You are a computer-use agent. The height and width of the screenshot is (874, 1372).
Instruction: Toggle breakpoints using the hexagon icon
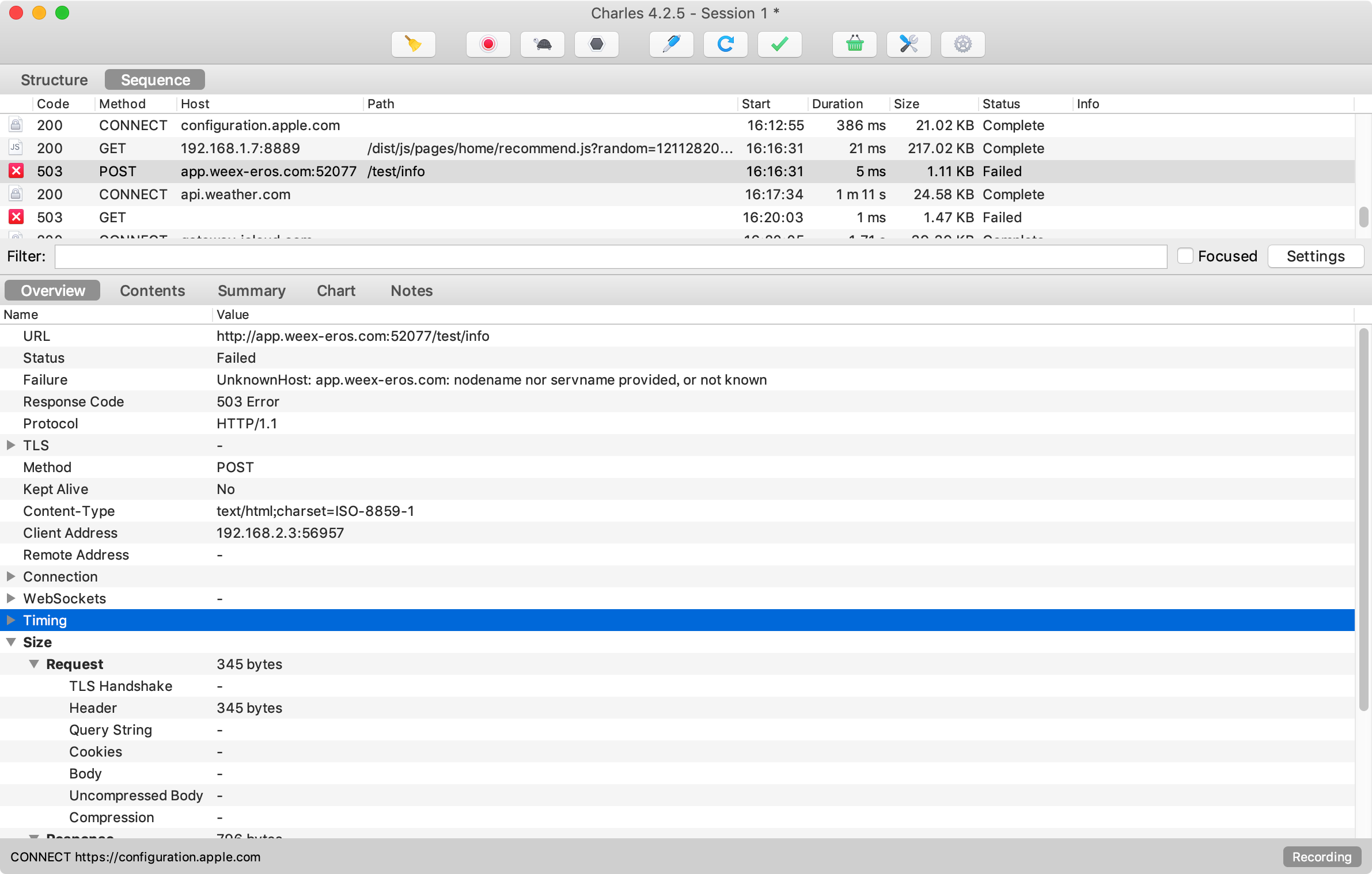[596, 44]
